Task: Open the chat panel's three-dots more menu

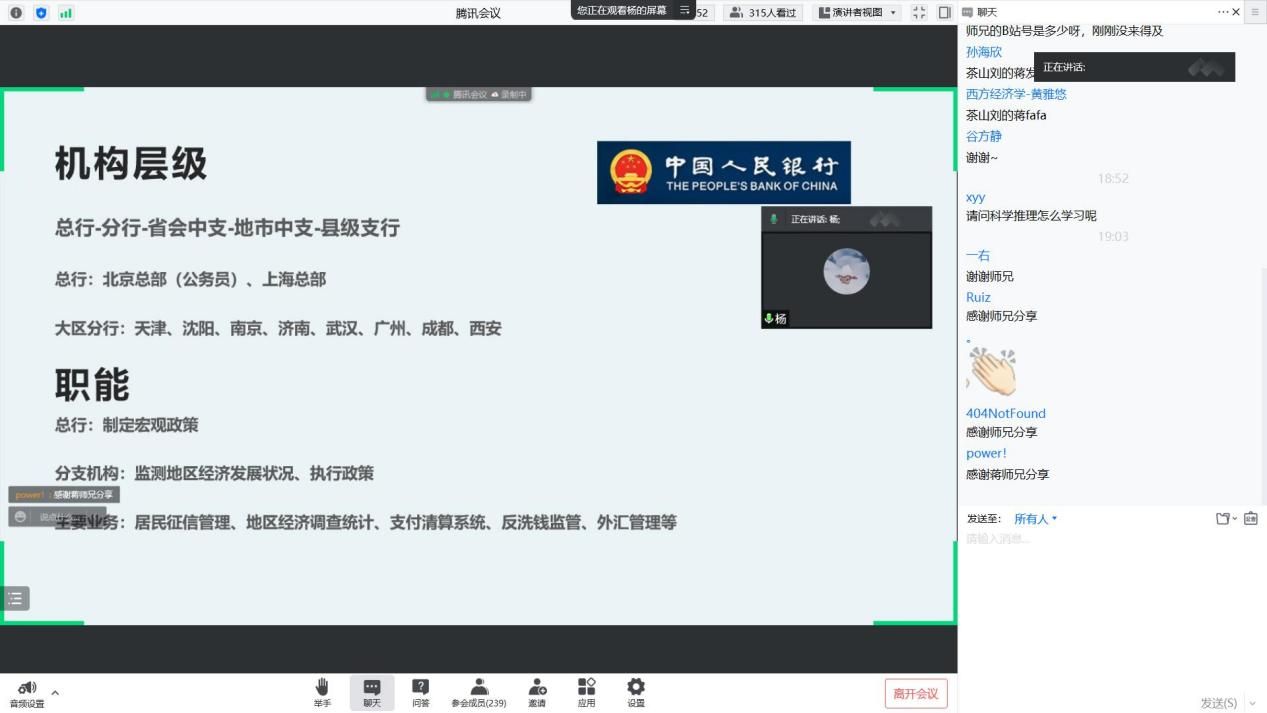Action: coord(1222,12)
